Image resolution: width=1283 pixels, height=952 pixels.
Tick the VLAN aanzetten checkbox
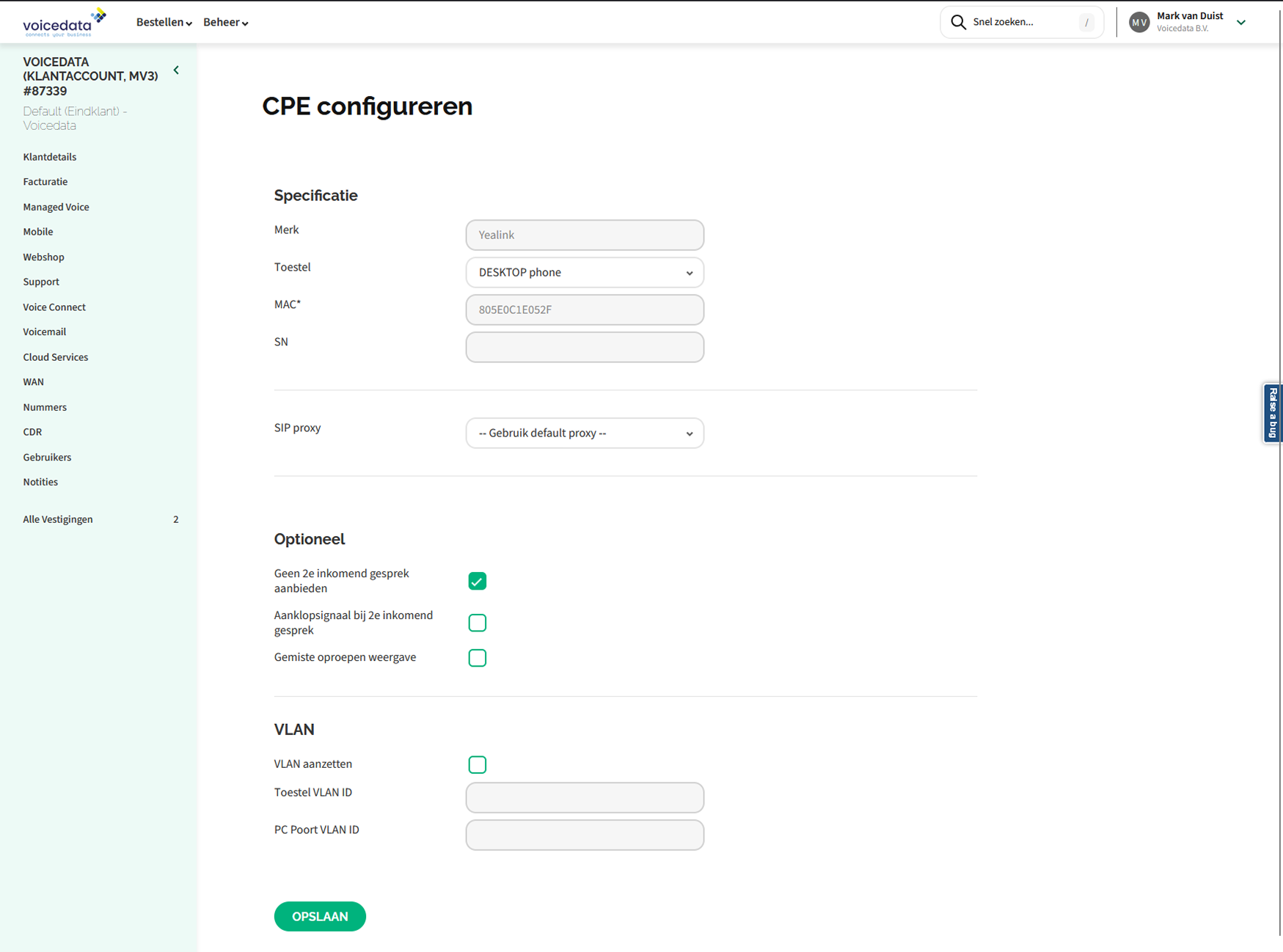pos(478,765)
